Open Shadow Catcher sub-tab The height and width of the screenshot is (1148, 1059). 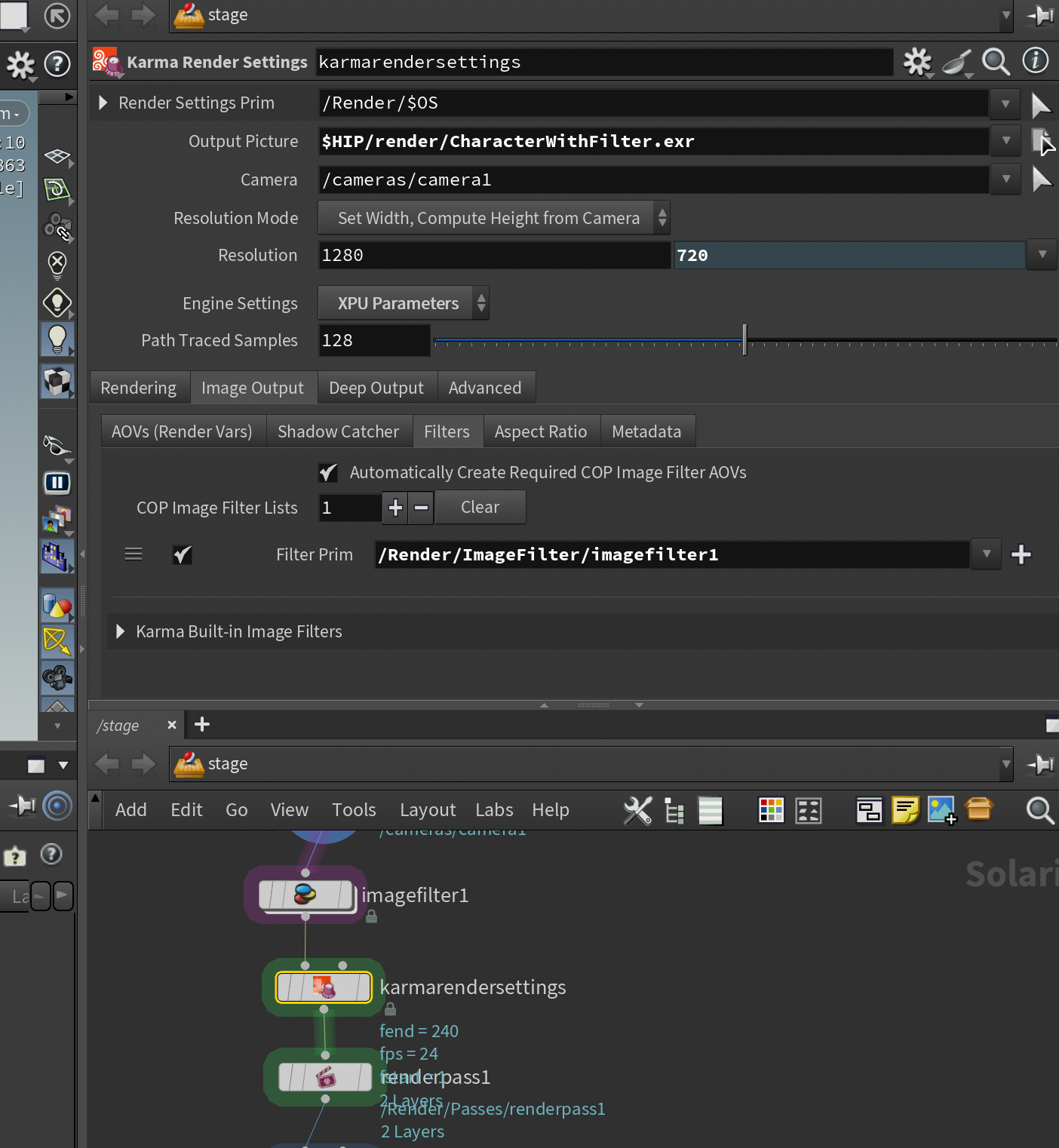coord(338,431)
